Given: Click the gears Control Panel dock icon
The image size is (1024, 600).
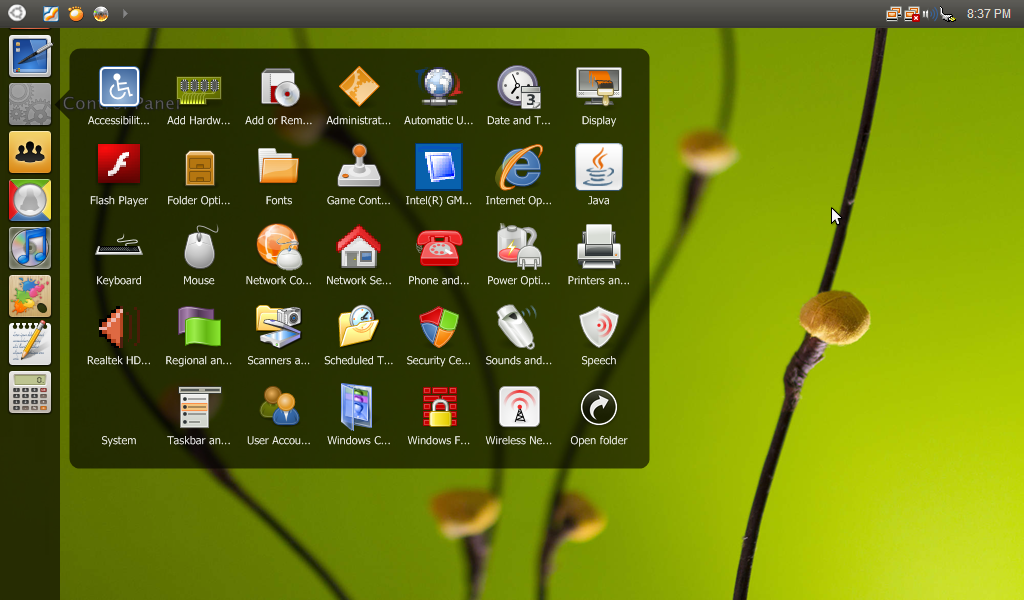Looking at the screenshot, I should pos(30,104).
